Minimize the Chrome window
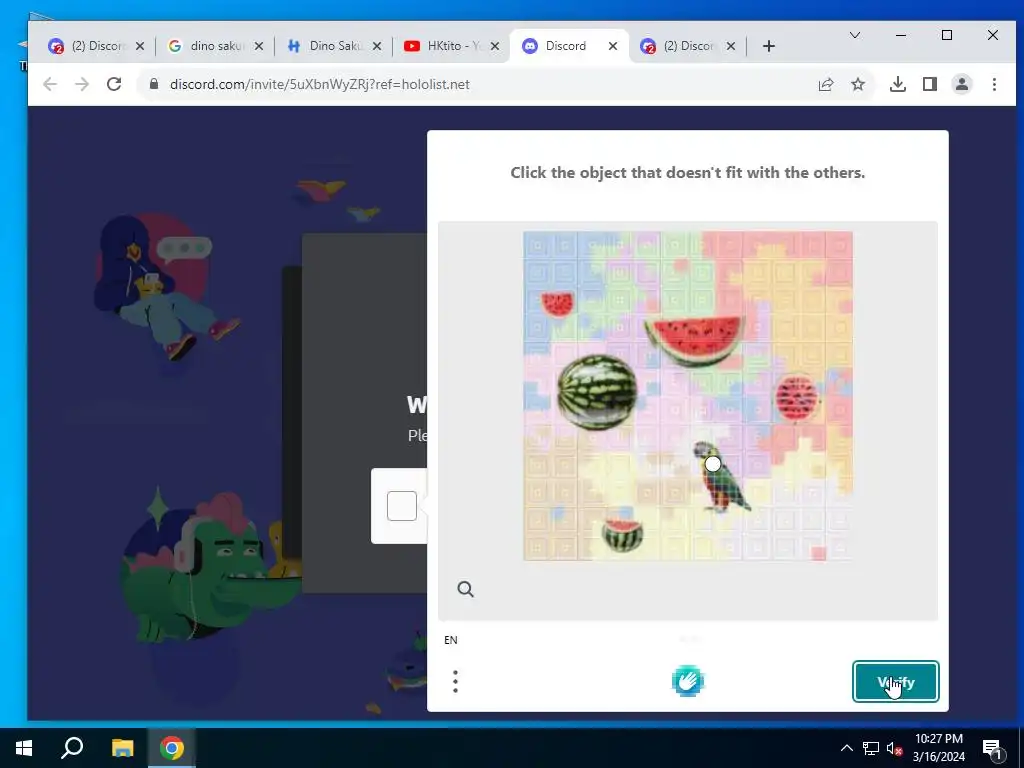Image resolution: width=1024 pixels, height=768 pixels. (x=901, y=35)
